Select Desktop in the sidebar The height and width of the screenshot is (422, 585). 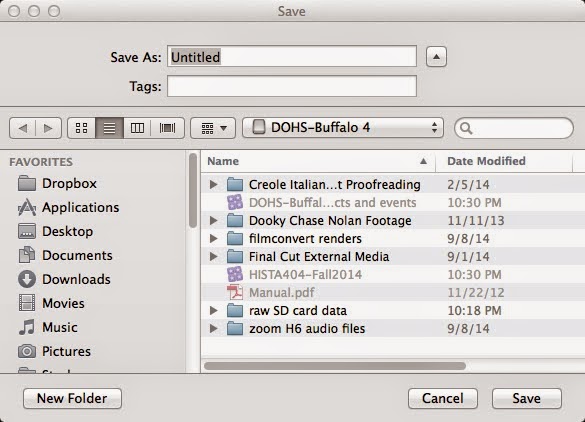point(56,231)
